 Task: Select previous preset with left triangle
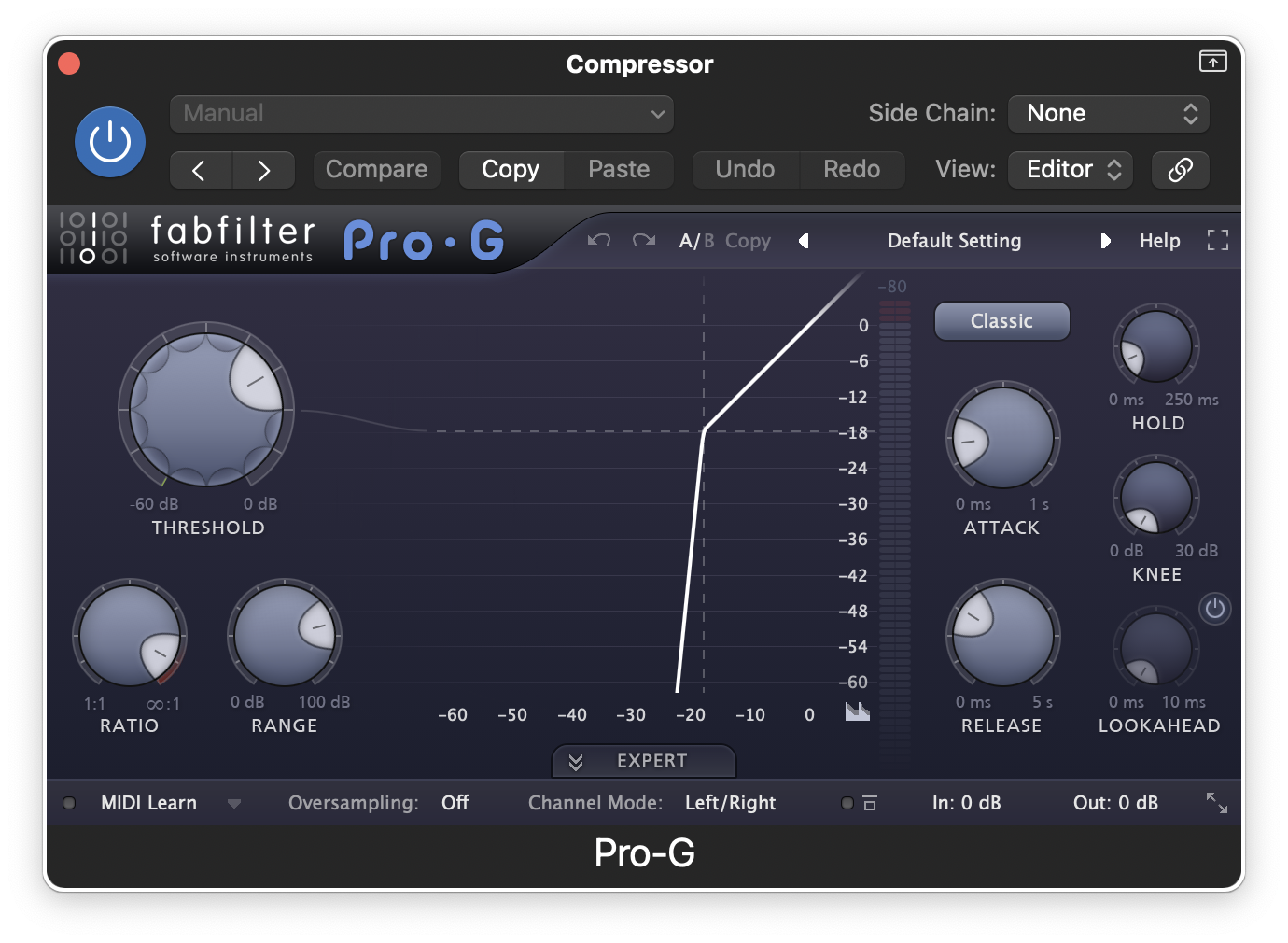(804, 241)
